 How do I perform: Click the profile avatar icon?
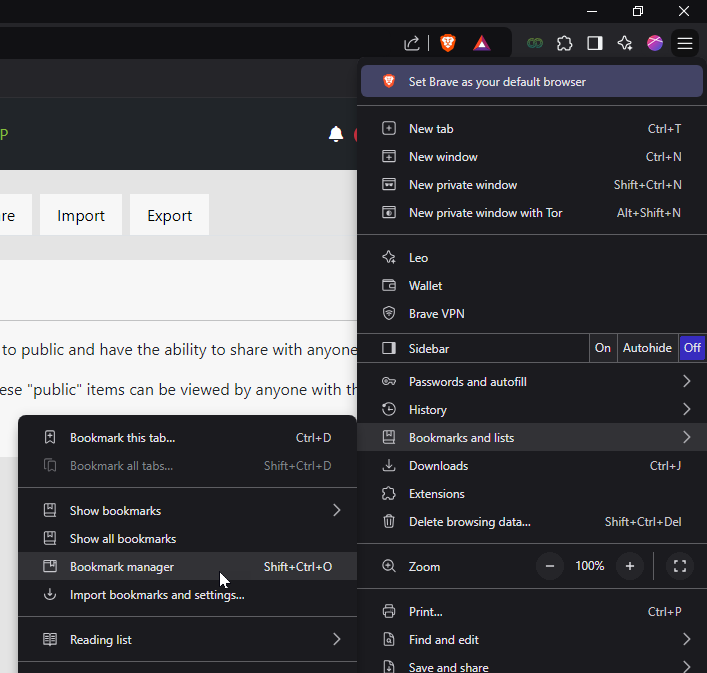point(655,43)
